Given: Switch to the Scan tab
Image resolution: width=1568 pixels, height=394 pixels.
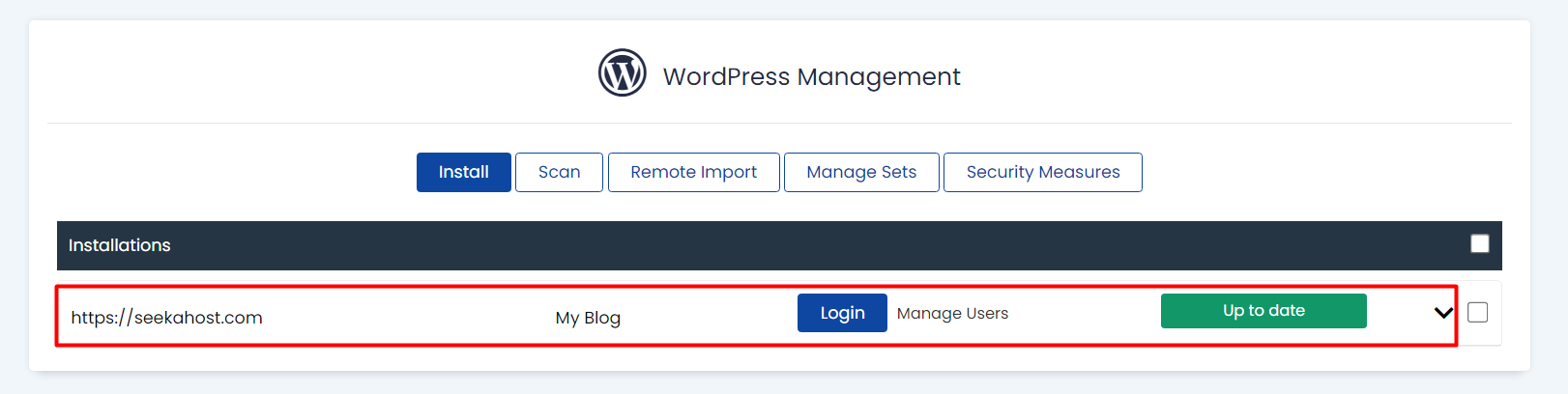Looking at the screenshot, I should click(x=559, y=172).
